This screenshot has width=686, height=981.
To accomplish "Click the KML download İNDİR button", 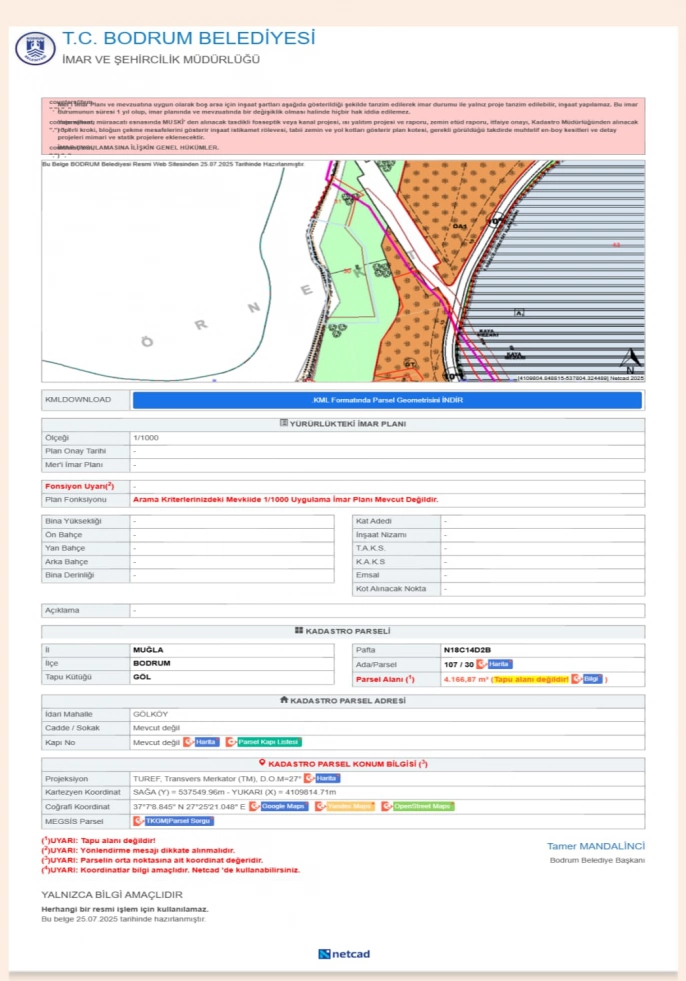I will click(387, 400).
